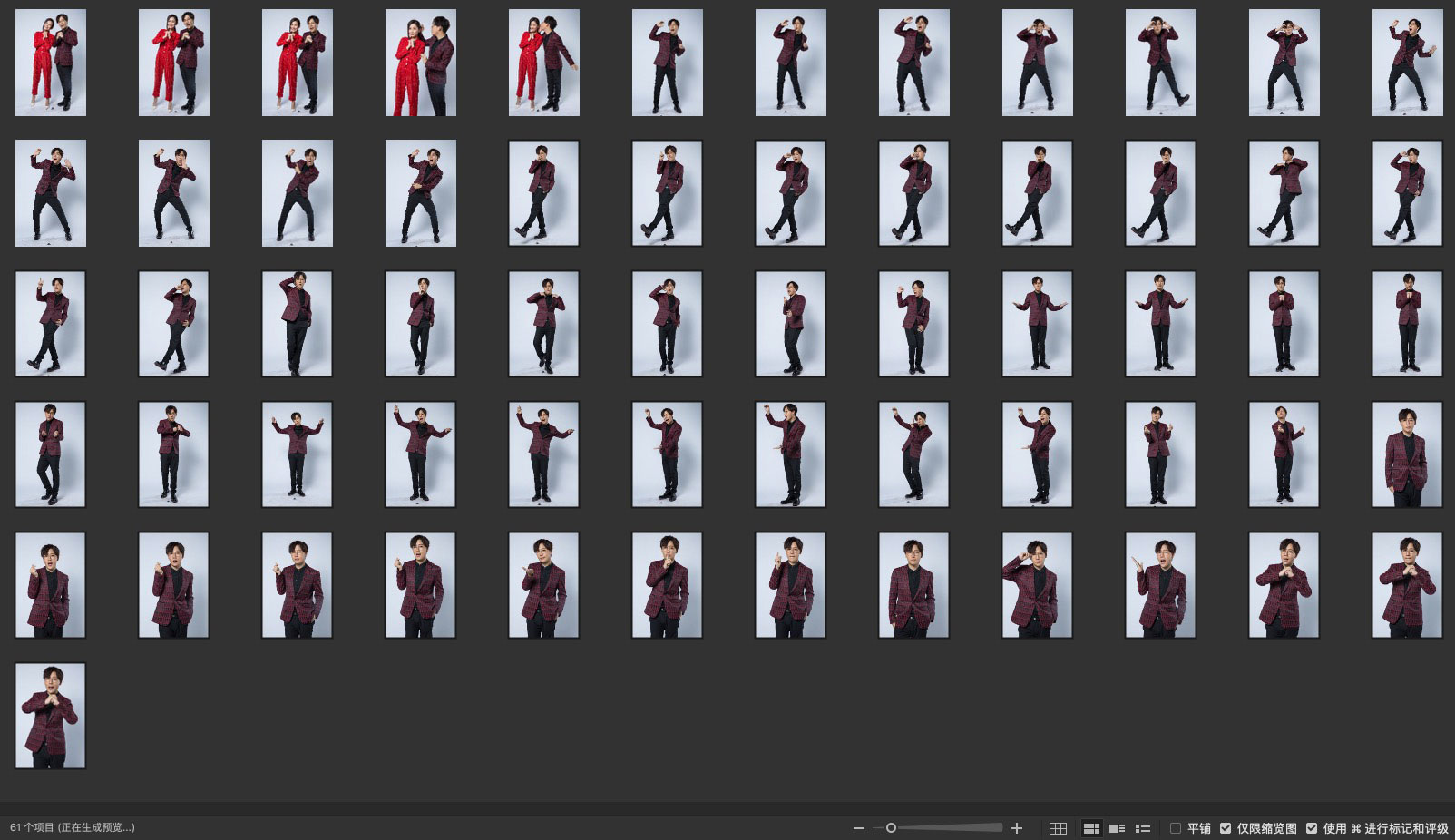Select the third thumbnail in the fourth row
Viewport: 1455px width, 840px height.
pos(298,454)
